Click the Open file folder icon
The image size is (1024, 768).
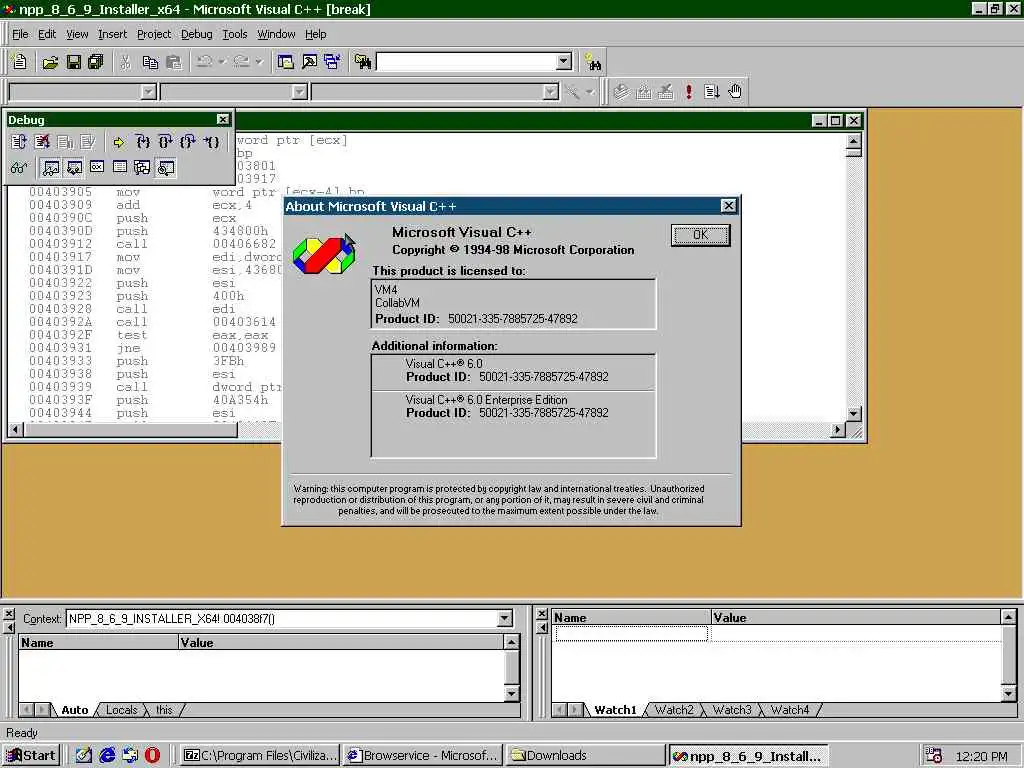[x=50, y=62]
